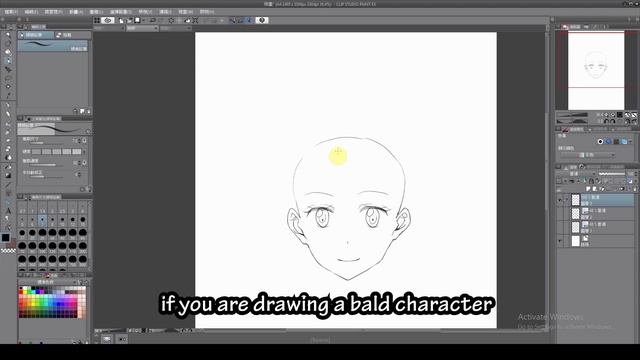Click the rightmost icon in the Navigator's upper icon row
The width and height of the screenshot is (640, 360).
coord(634,115)
